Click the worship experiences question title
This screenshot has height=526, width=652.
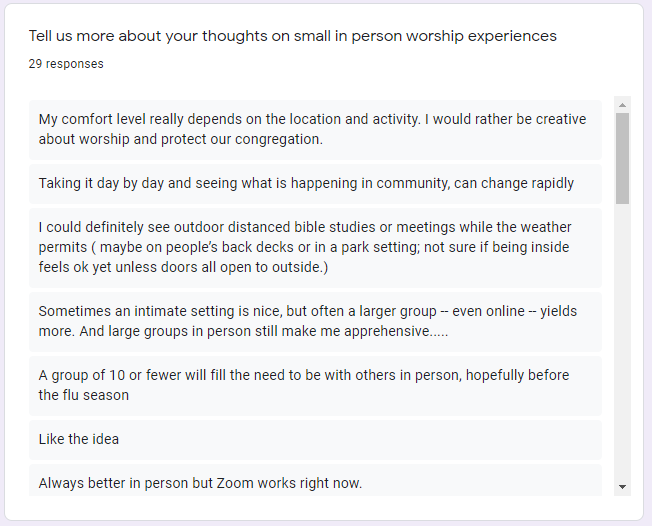pos(292,36)
